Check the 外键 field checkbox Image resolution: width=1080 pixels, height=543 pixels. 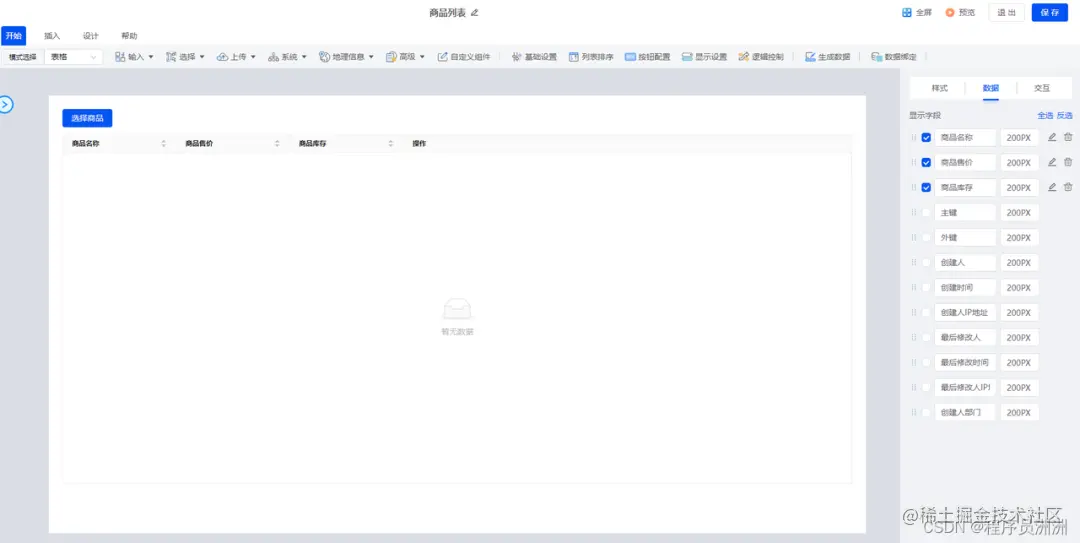coord(926,238)
